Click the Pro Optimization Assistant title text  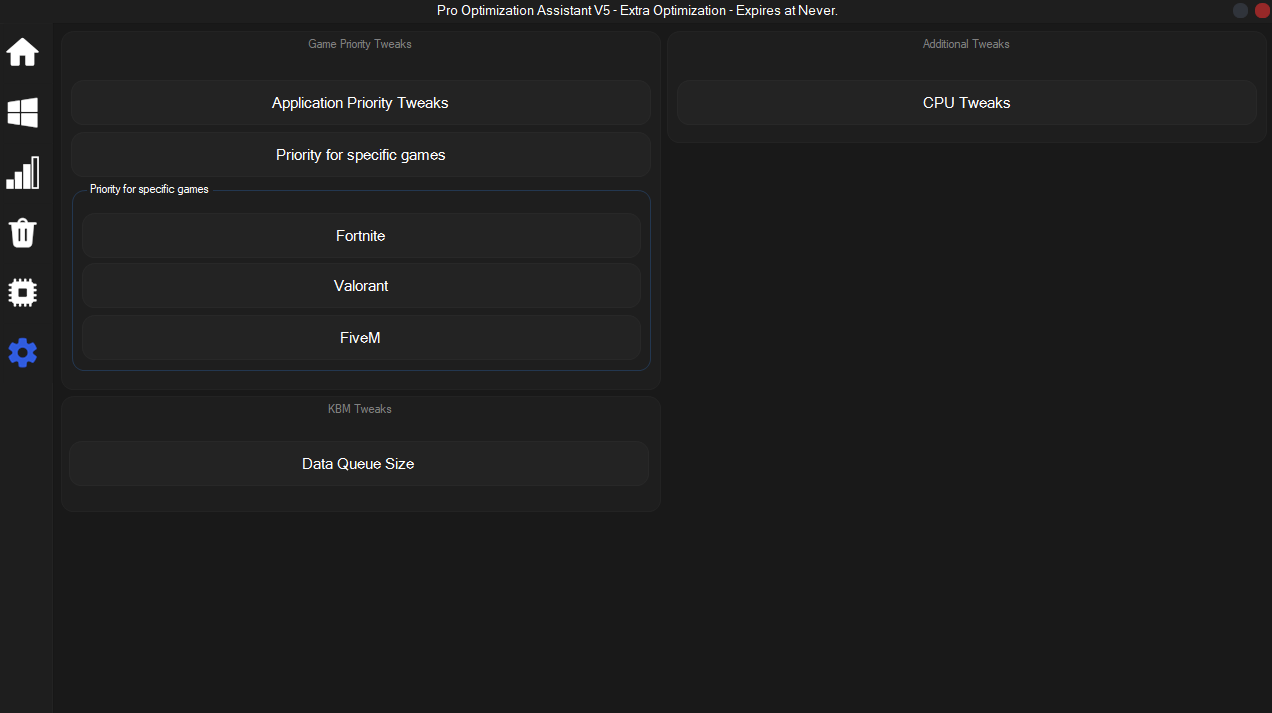[x=636, y=10]
